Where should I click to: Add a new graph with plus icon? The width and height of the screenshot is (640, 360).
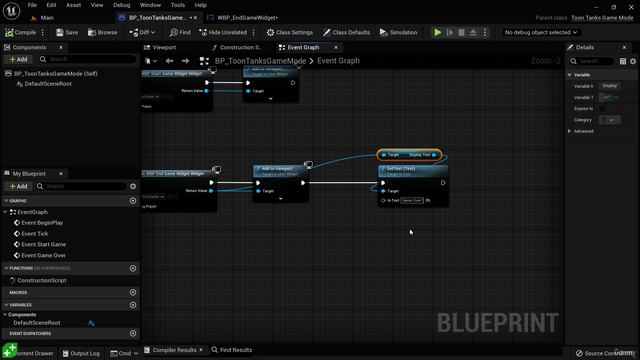click(x=133, y=201)
